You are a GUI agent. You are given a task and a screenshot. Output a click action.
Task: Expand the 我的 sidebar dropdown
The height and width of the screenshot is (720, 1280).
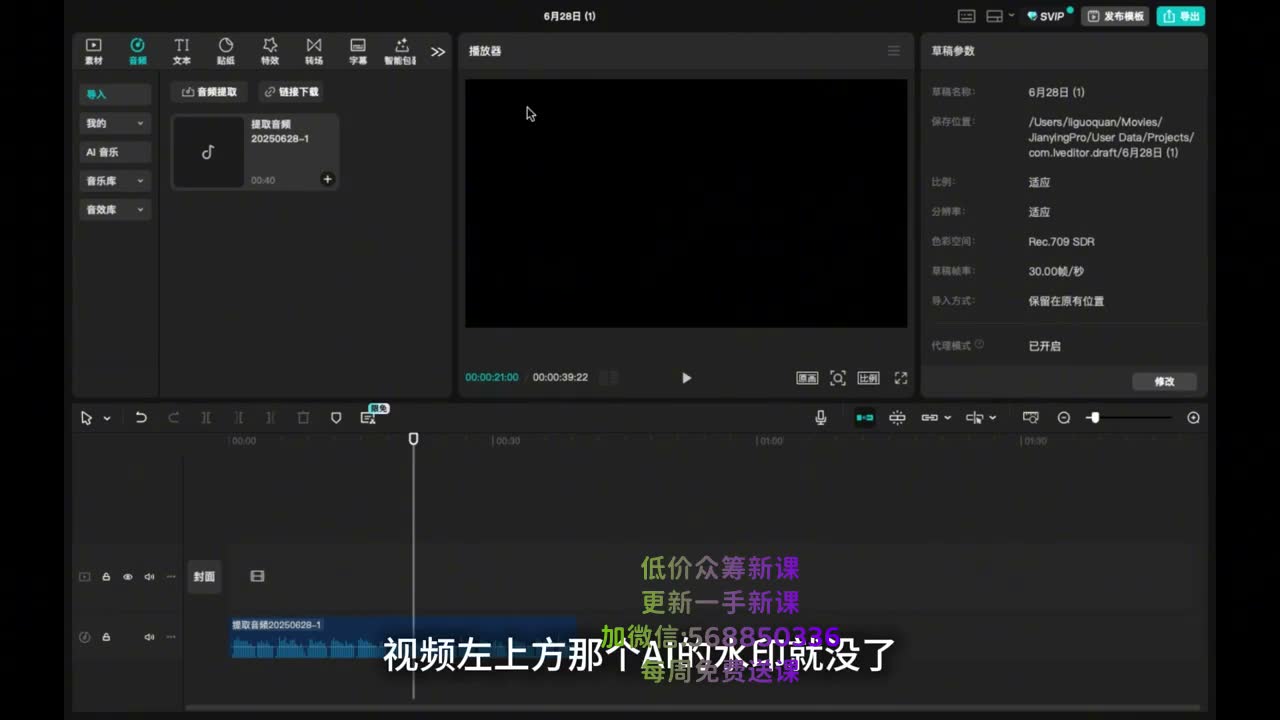pyautogui.click(x=115, y=123)
